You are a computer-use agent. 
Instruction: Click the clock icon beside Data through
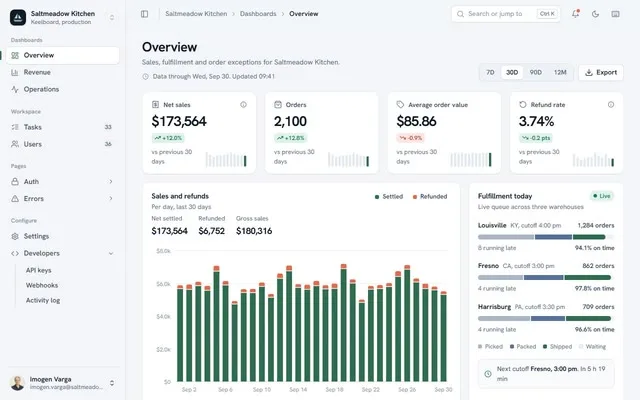tap(145, 76)
